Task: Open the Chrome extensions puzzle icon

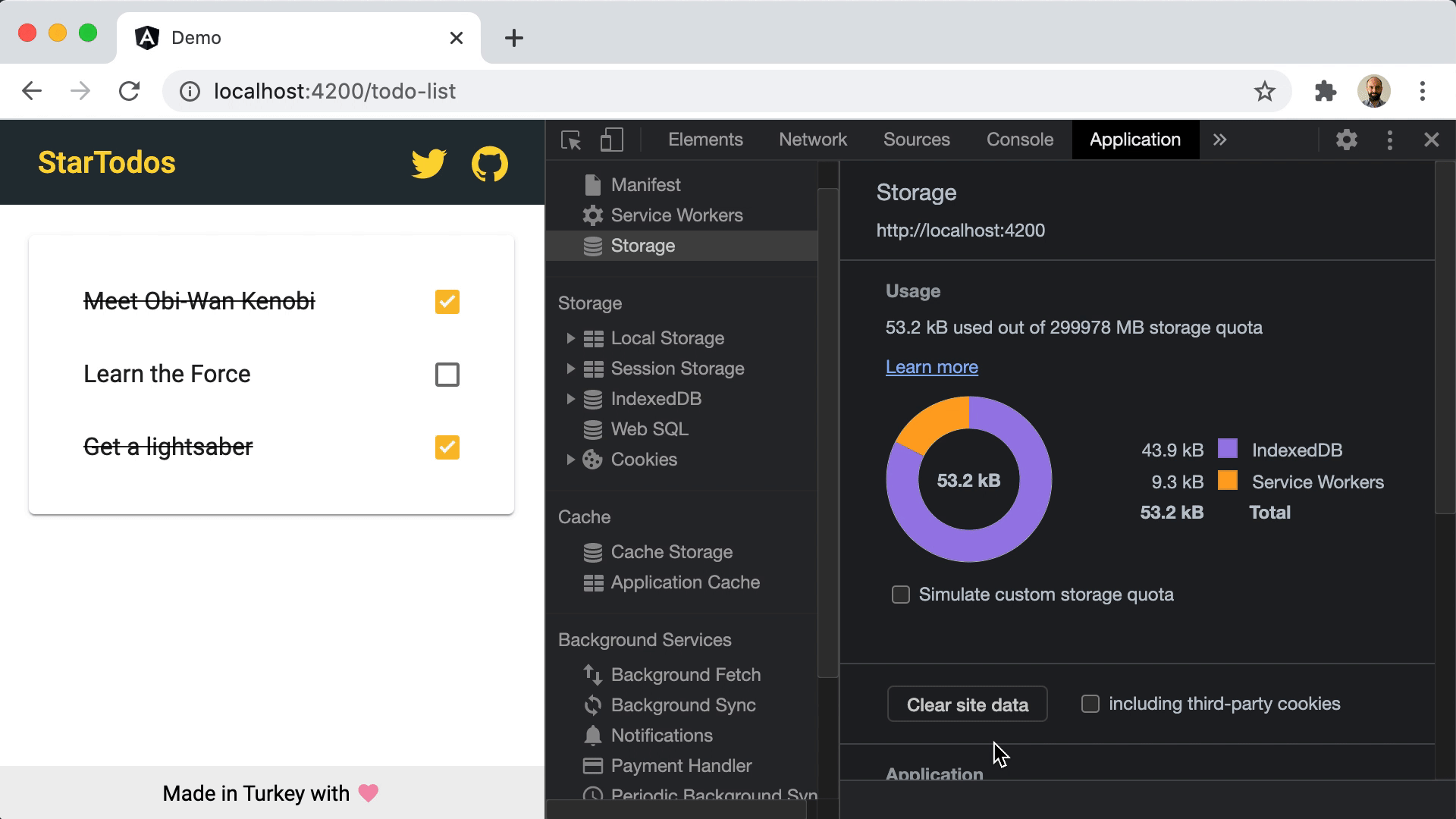Action: [x=1325, y=92]
